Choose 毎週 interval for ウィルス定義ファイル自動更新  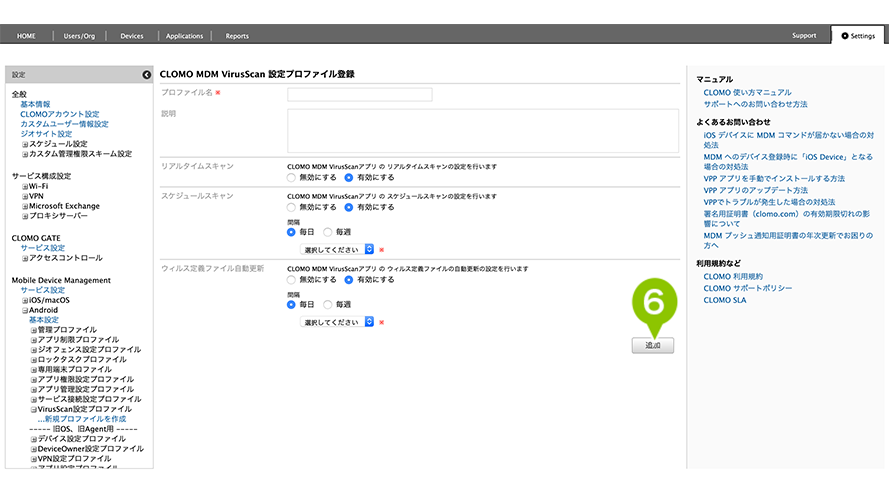coord(328,304)
